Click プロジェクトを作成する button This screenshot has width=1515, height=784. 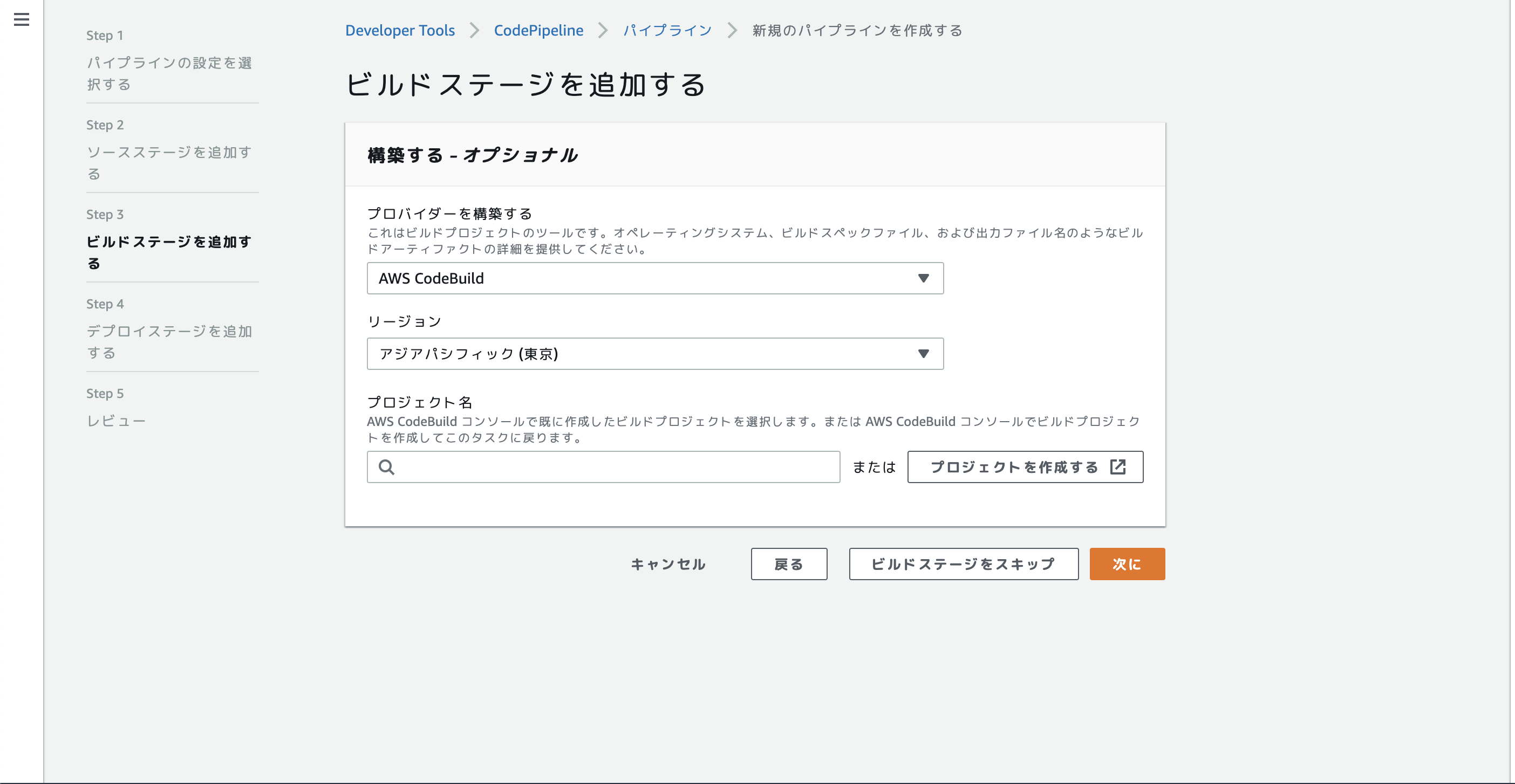(1025, 466)
